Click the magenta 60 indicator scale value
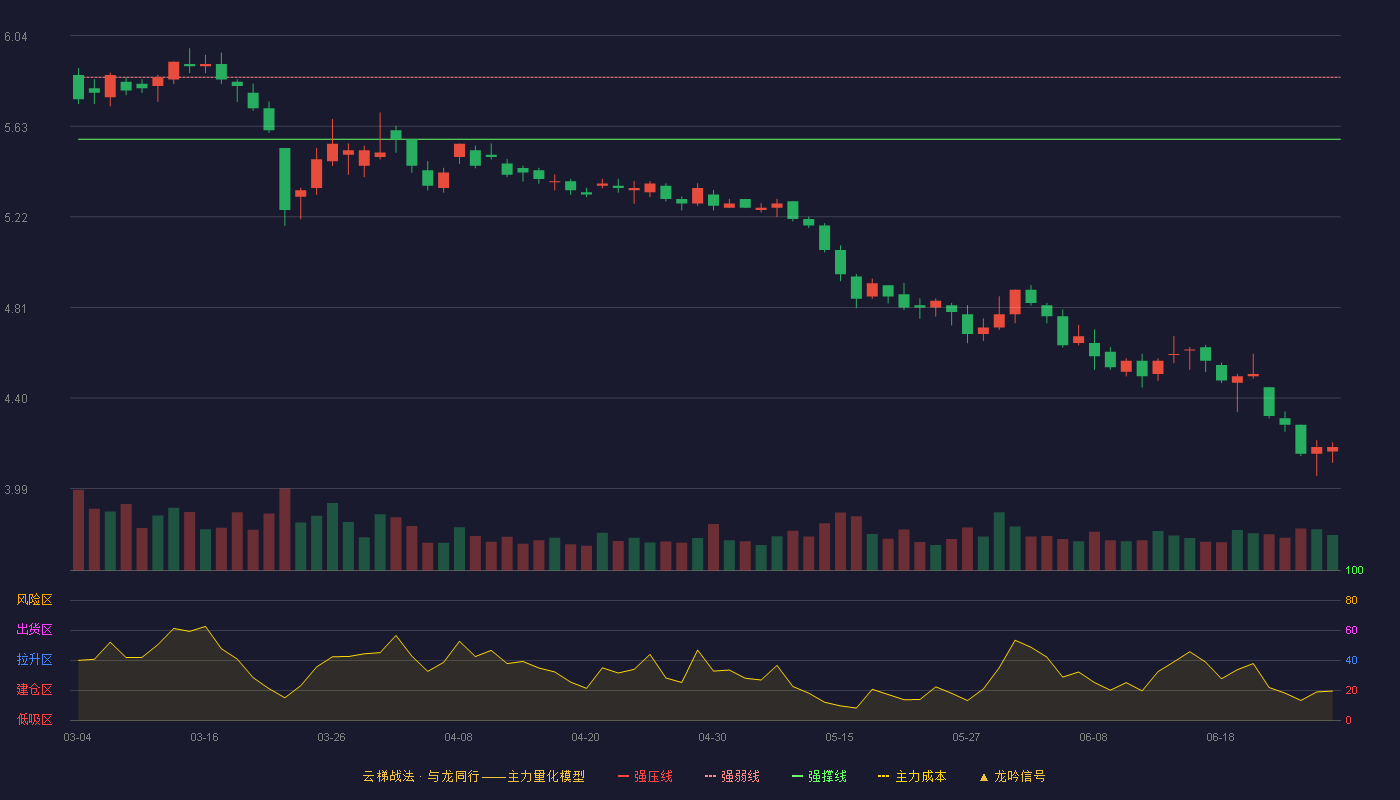The image size is (1400, 800). tap(1352, 631)
